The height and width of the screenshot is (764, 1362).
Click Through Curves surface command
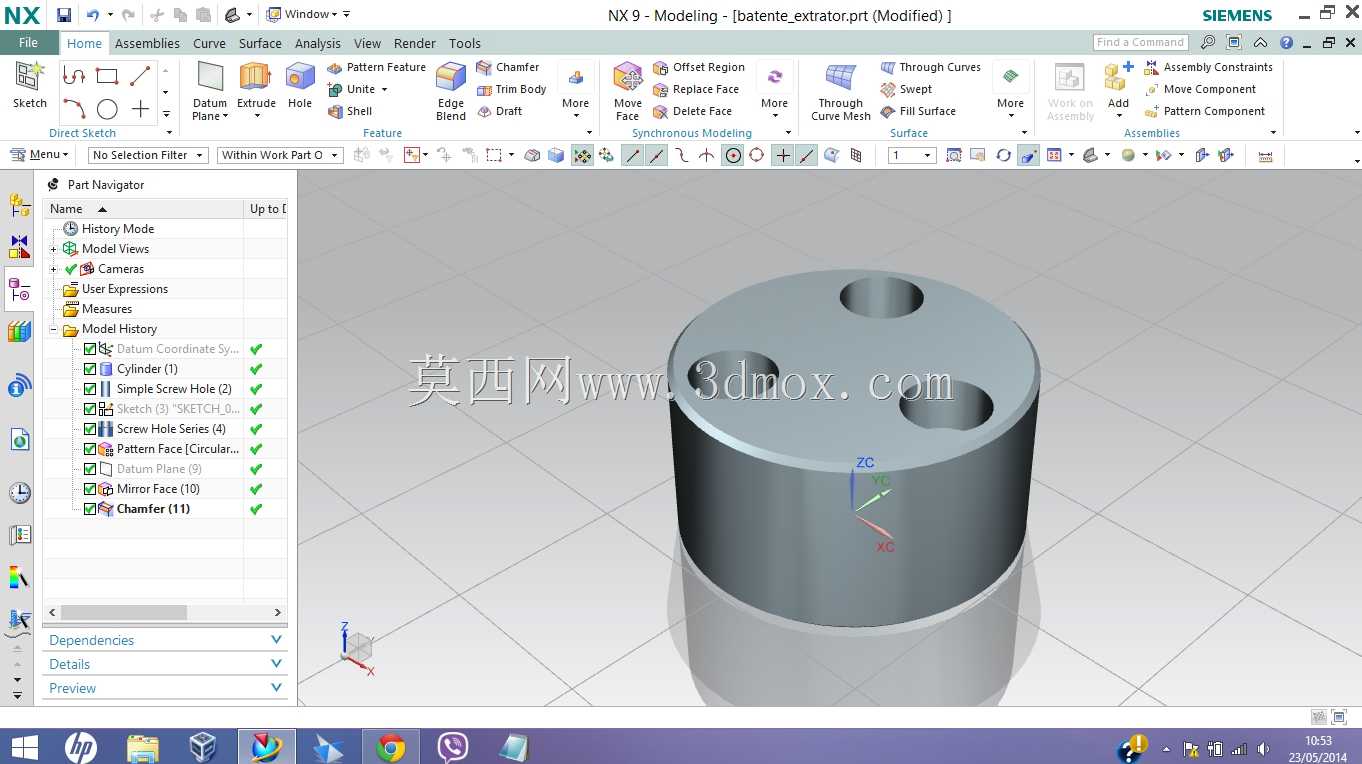pos(931,67)
